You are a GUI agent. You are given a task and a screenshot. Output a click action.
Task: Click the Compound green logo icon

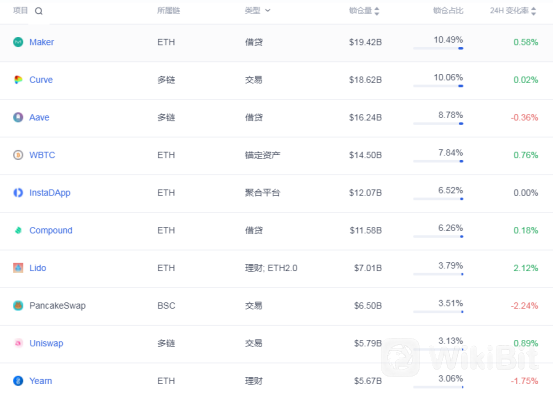pyautogui.click(x=18, y=230)
